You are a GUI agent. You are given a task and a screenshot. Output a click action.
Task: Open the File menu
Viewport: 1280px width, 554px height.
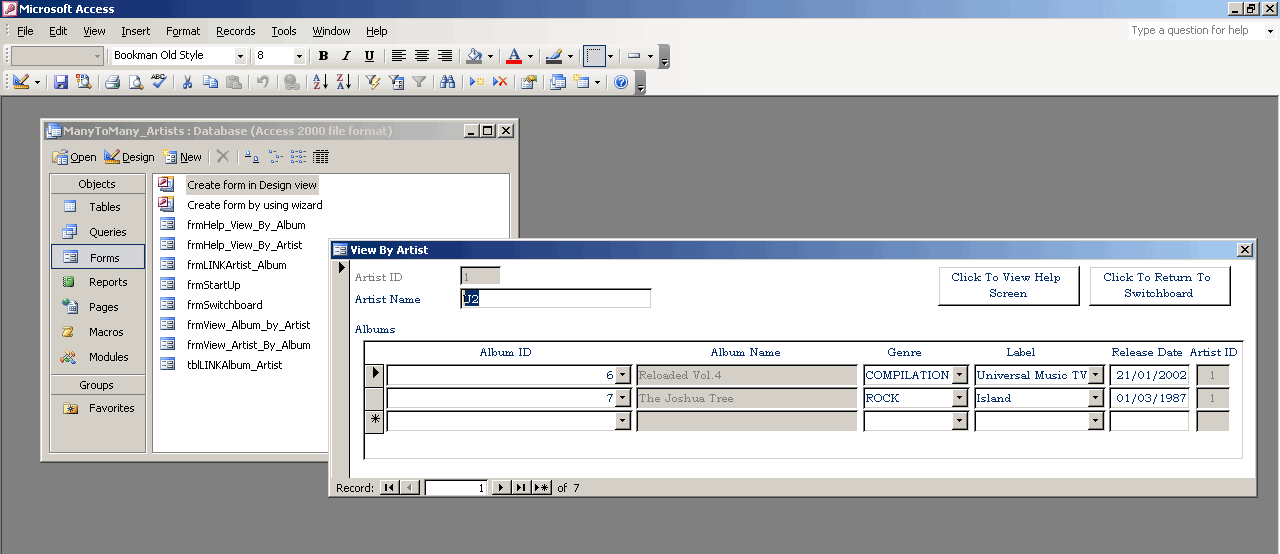[x=25, y=31]
